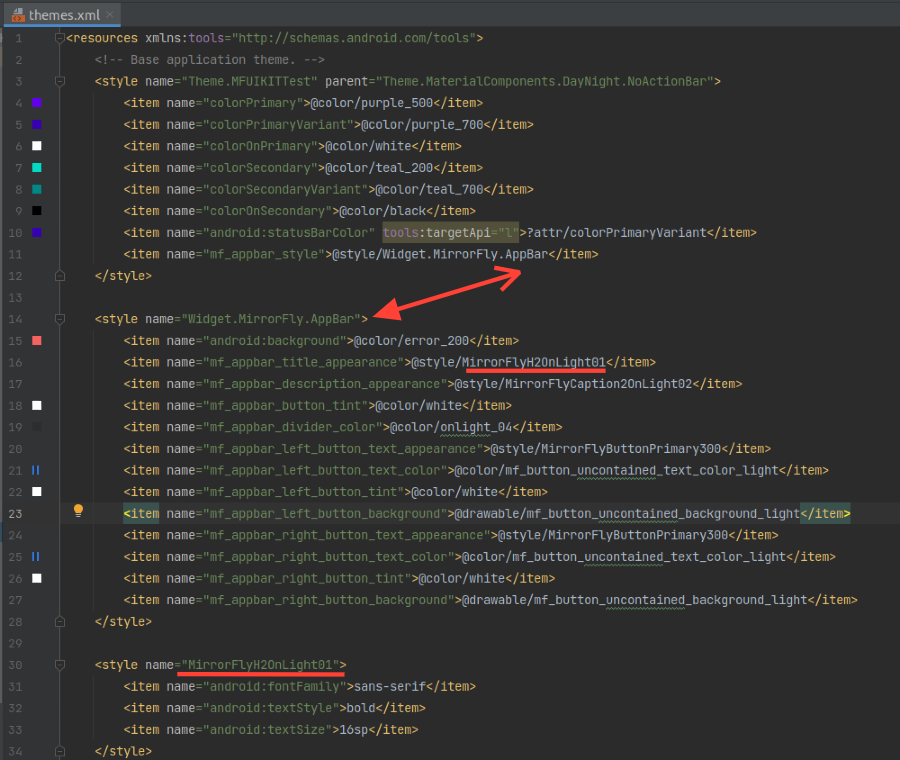Screen dimensions: 900x760
Task: Click line number 23 in the gutter
Action: [15, 514]
